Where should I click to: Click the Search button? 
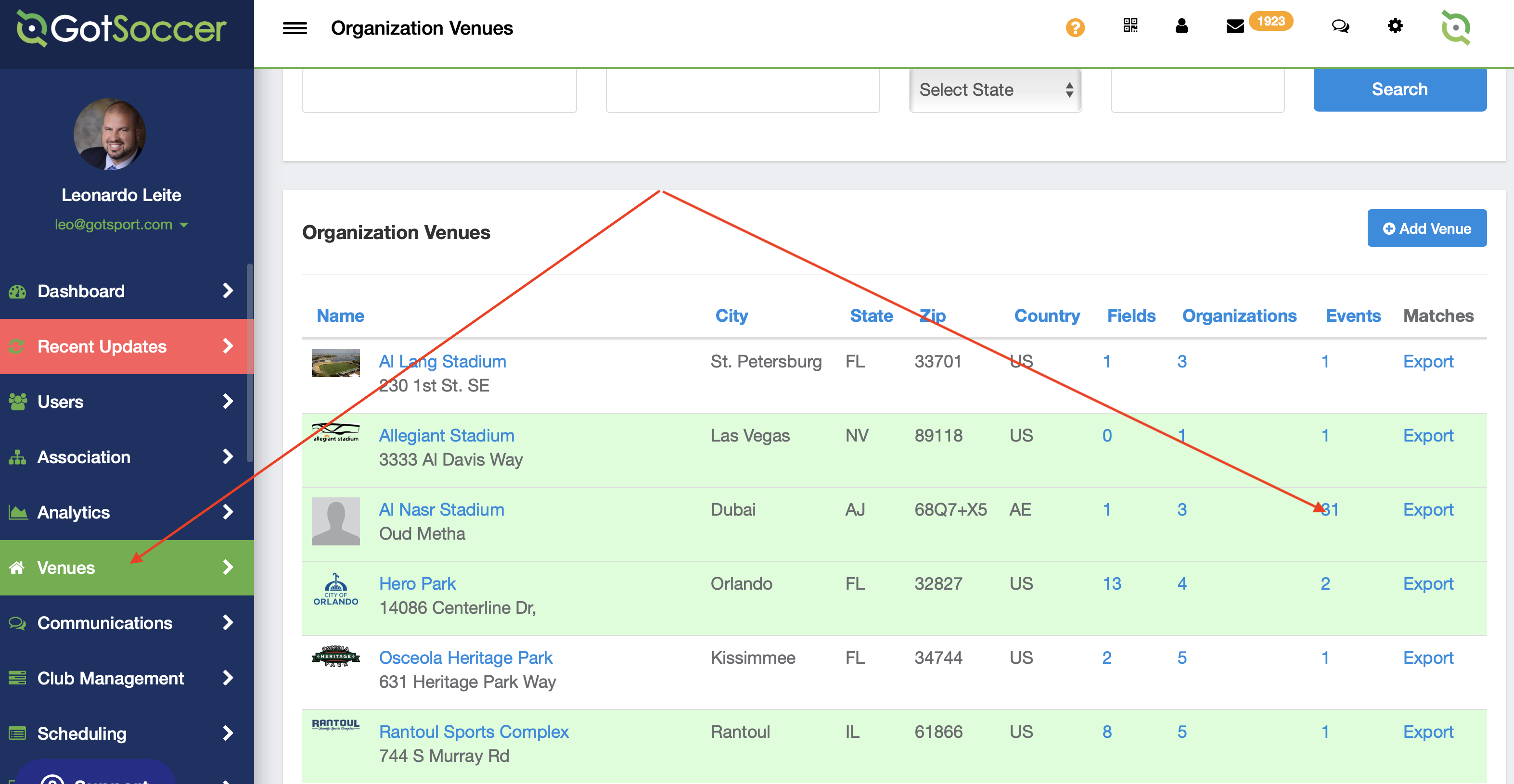click(1399, 89)
